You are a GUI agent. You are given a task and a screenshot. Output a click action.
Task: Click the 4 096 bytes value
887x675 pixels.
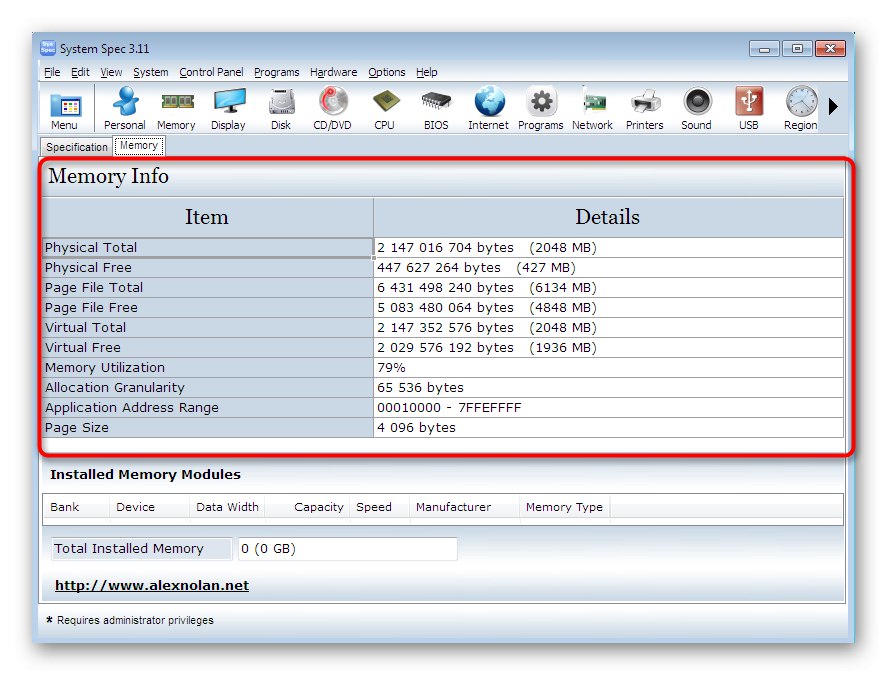416,428
